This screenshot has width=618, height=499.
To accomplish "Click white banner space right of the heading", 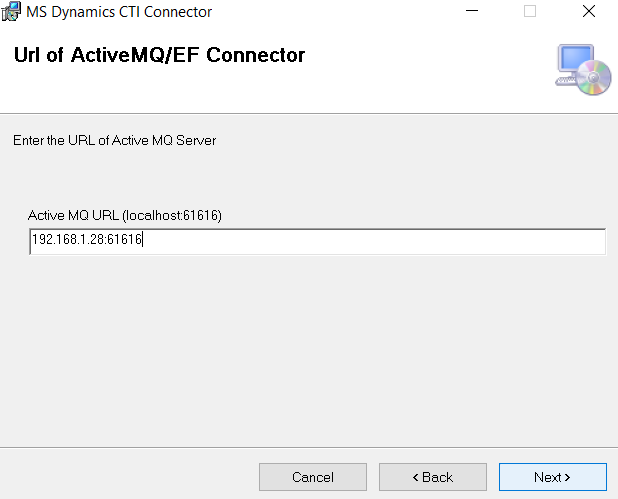I will tap(430, 60).
